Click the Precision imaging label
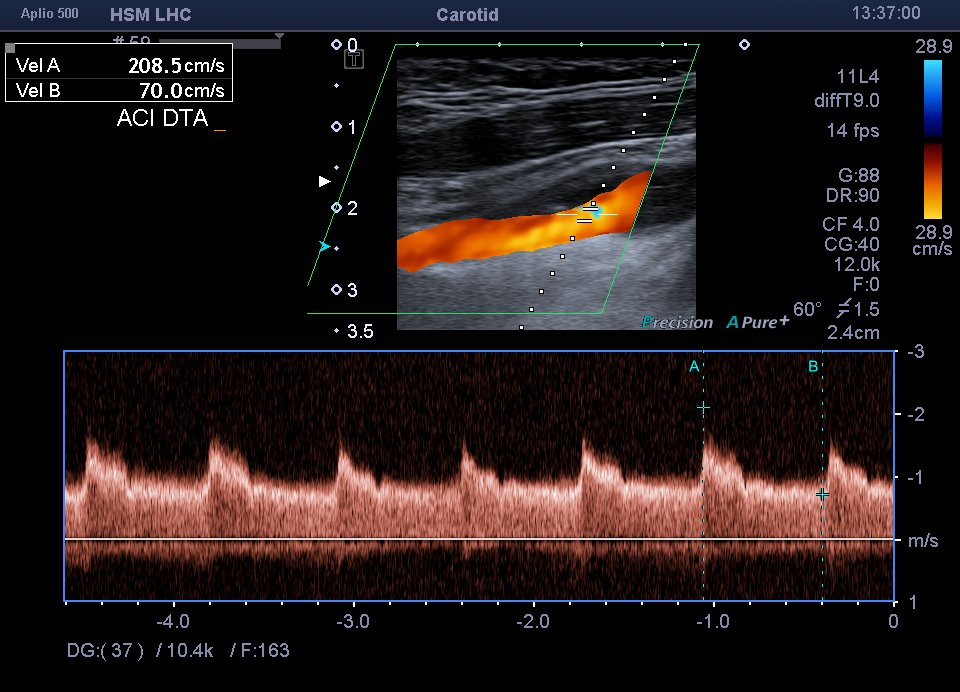The width and height of the screenshot is (960, 692). coord(677,322)
